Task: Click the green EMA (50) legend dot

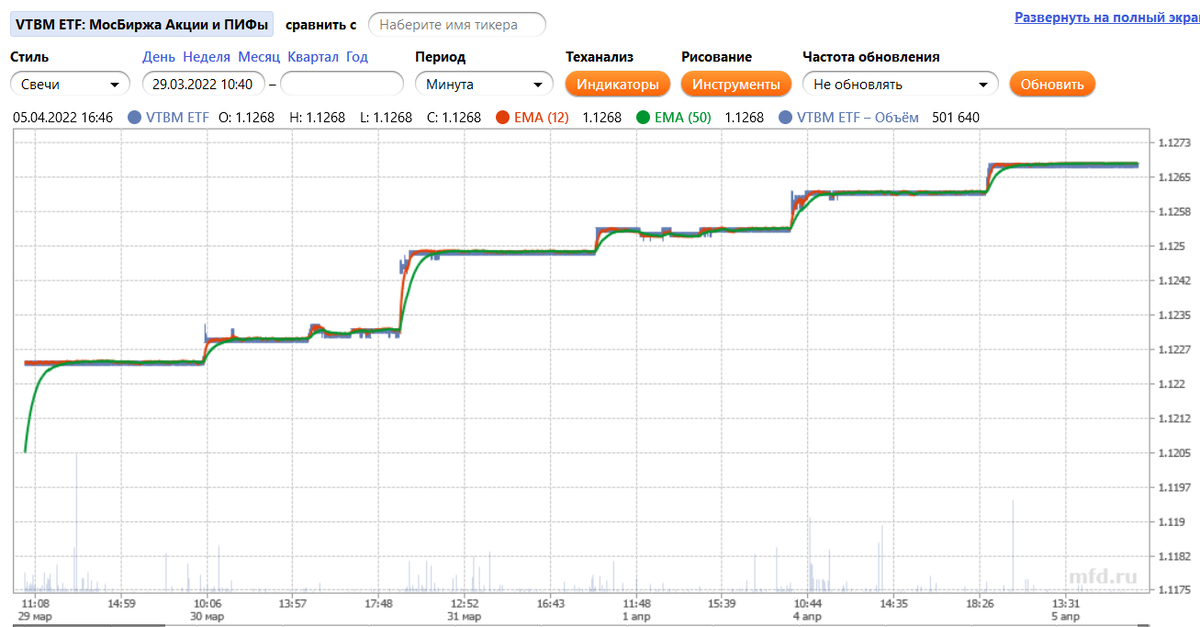Action: (643, 118)
